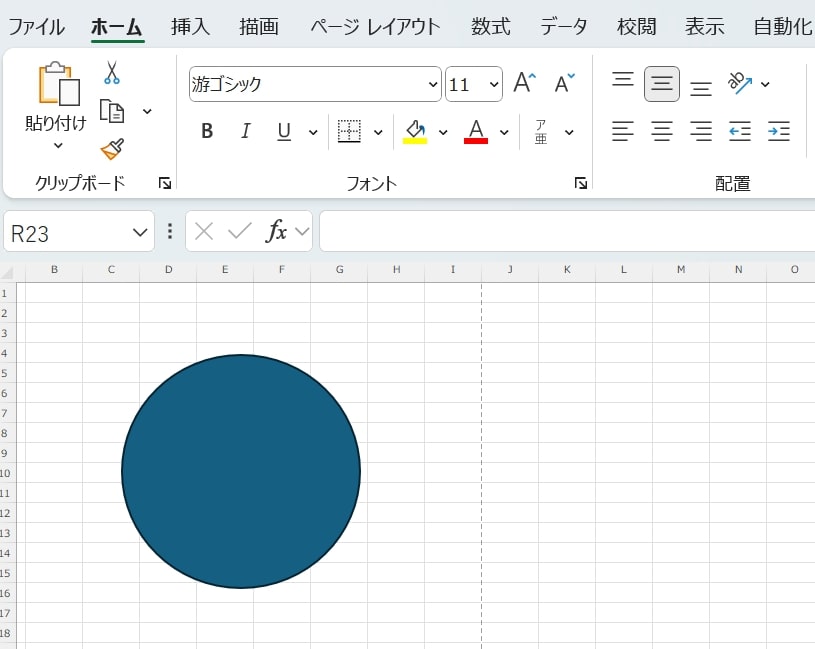Toggle underline formatting
The height and width of the screenshot is (649, 815).
(284, 131)
